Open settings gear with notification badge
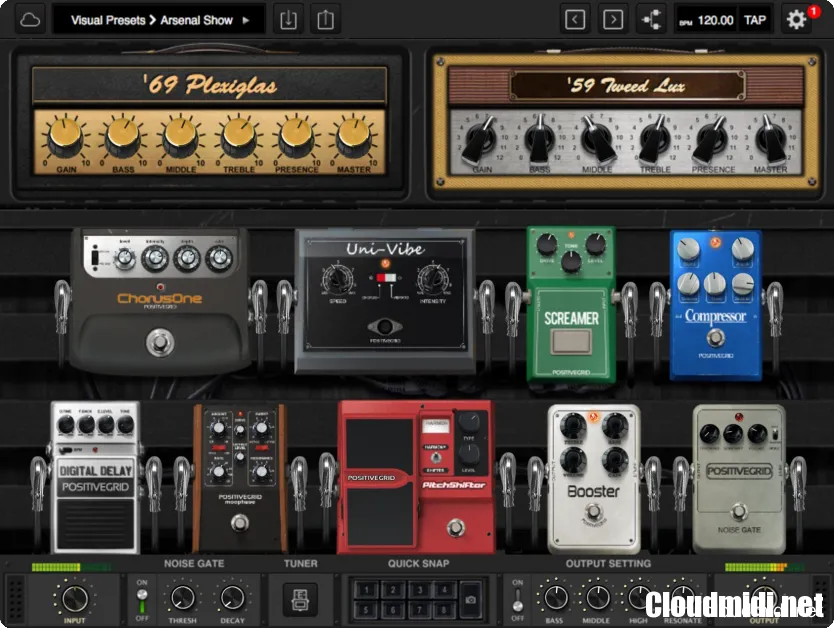The height and width of the screenshot is (628, 834). click(797, 20)
